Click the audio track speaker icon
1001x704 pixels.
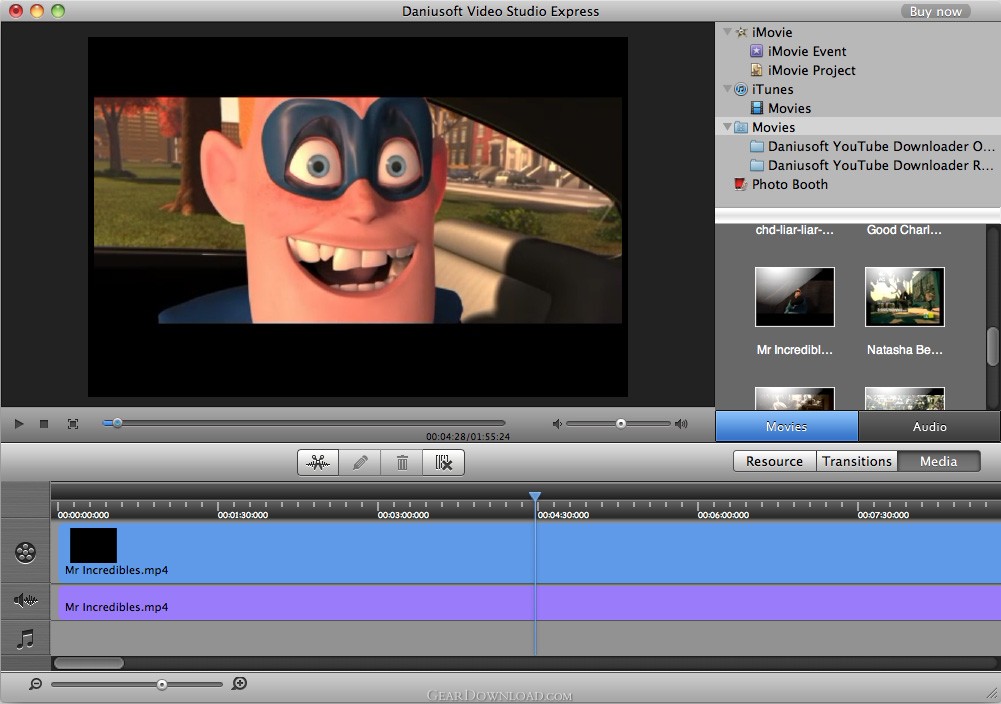(x=26, y=600)
